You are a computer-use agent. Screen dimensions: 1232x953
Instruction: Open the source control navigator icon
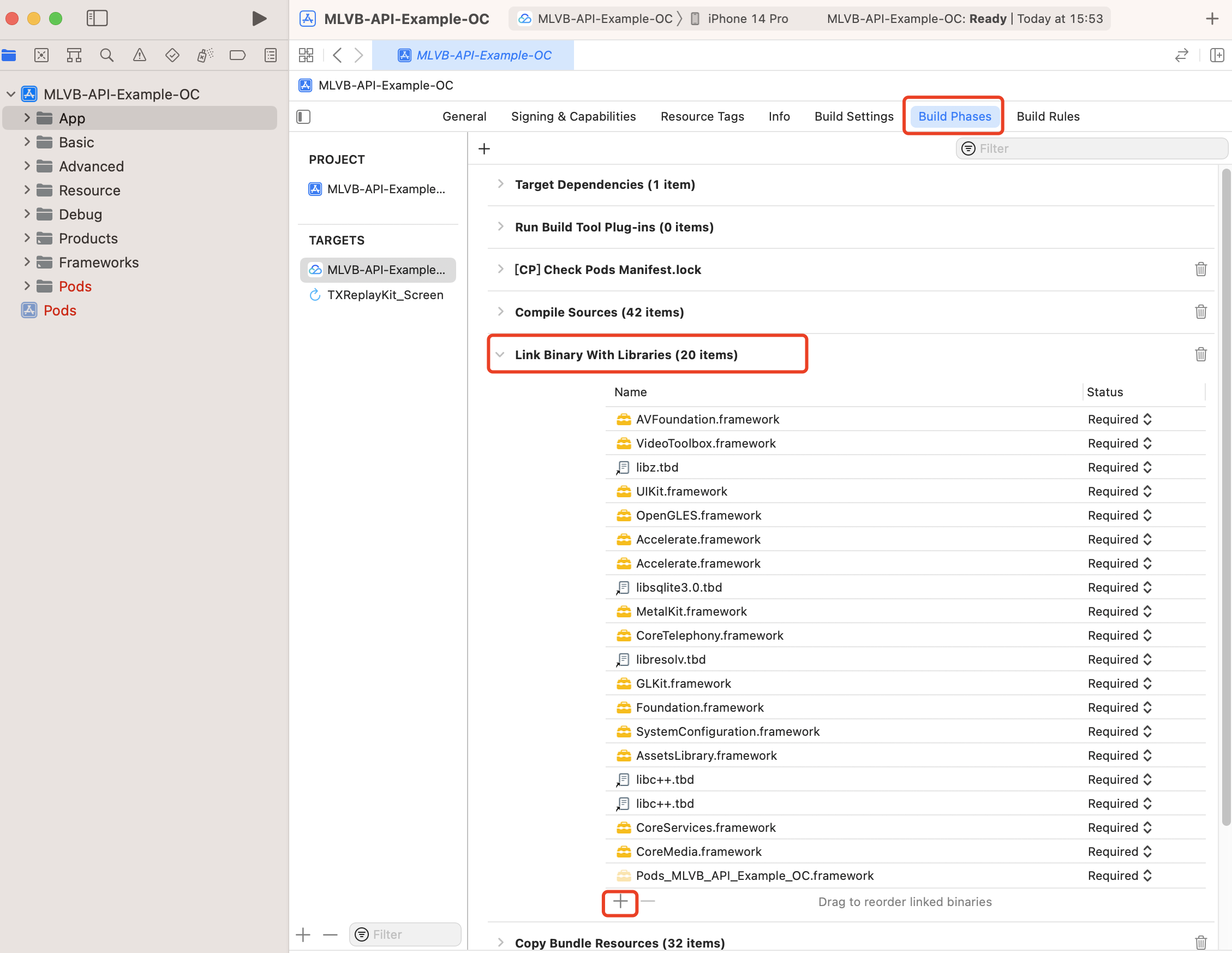(41, 55)
